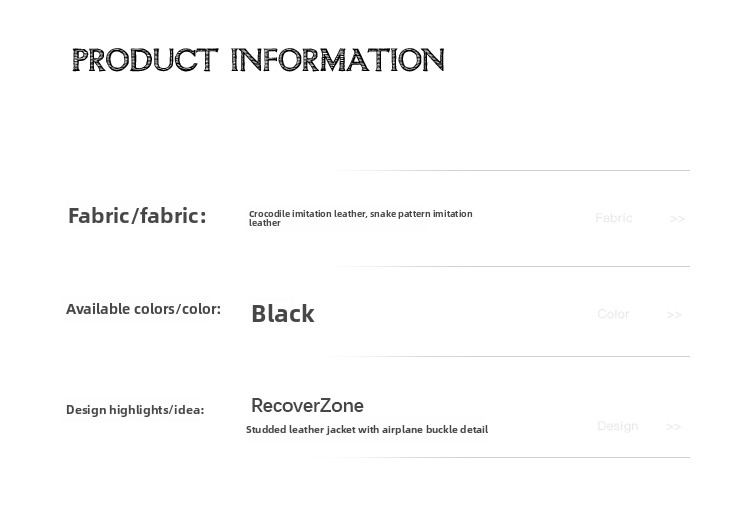This screenshot has height=510, width=750.
Task: Select the faint Color label
Action: click(613, 314)
